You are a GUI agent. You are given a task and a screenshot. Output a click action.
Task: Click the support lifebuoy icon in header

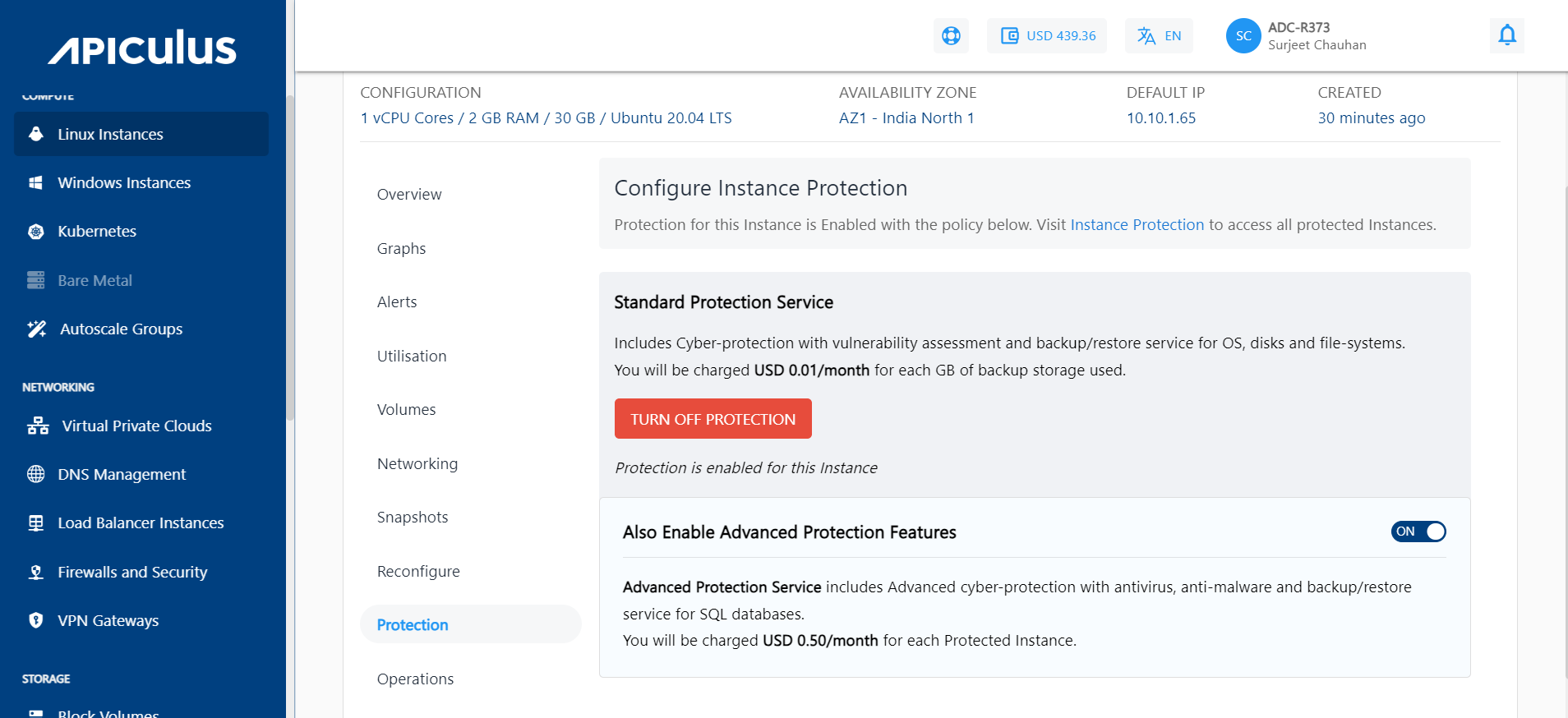point(951,36)
